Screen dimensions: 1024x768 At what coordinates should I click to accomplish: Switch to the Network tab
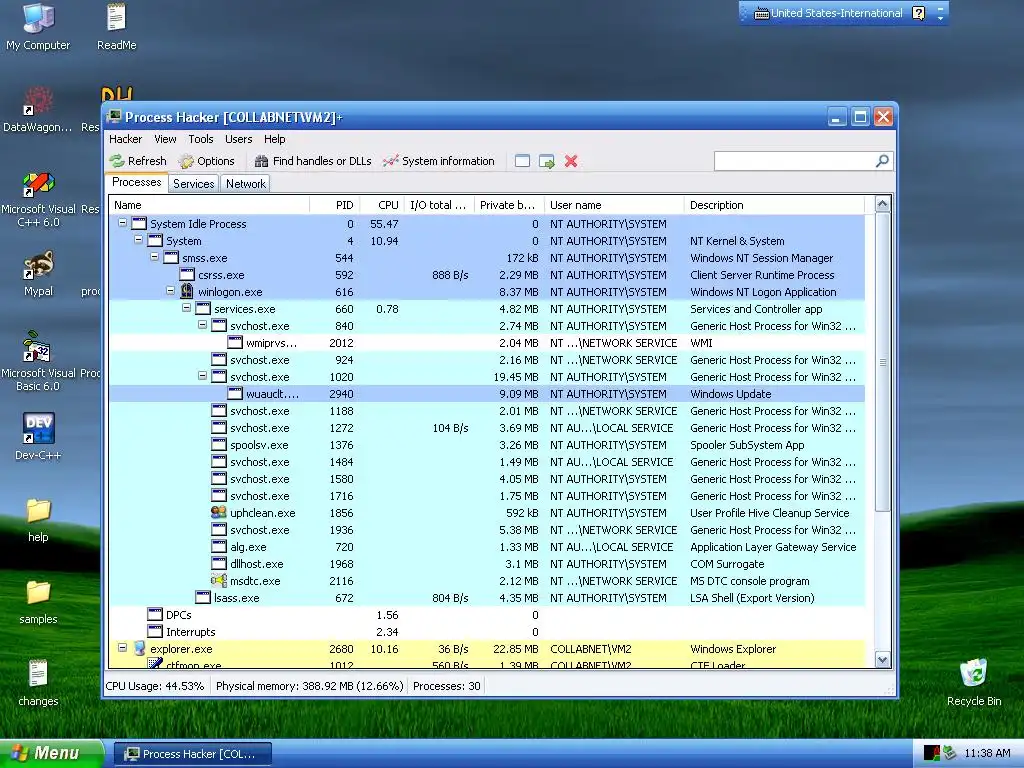246,184
